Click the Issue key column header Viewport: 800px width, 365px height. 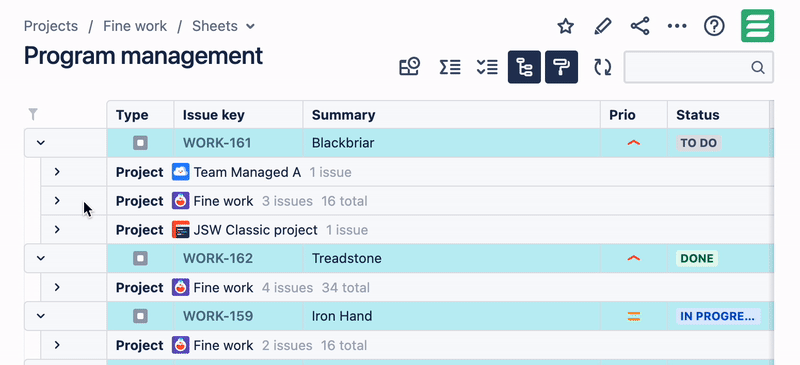238,115
